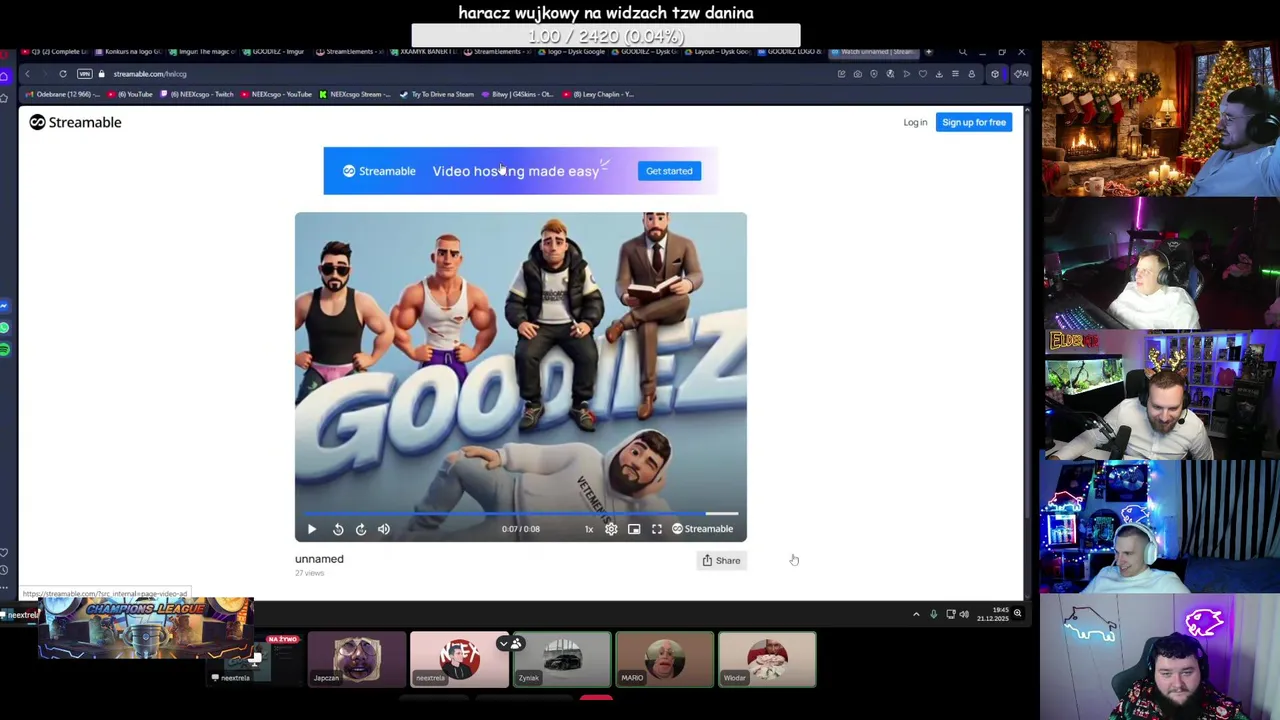Open the browser account profile icon

(x=972, y=74)
